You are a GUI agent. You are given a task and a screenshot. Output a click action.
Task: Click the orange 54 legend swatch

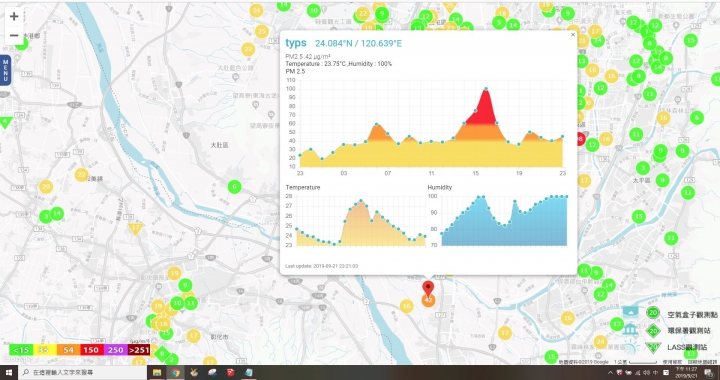[68, 350]
